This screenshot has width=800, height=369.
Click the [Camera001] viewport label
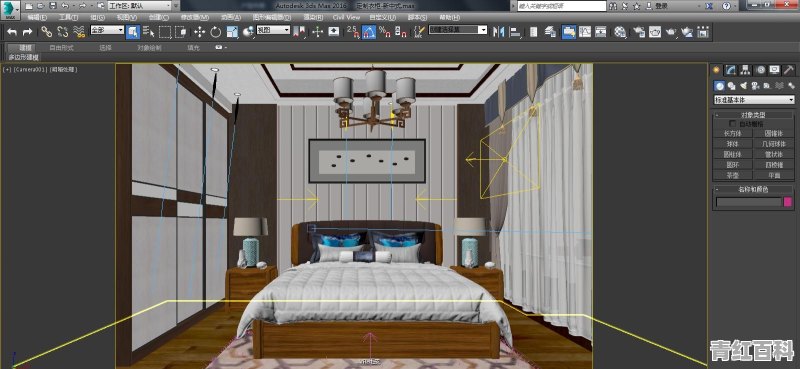point(30,69)
